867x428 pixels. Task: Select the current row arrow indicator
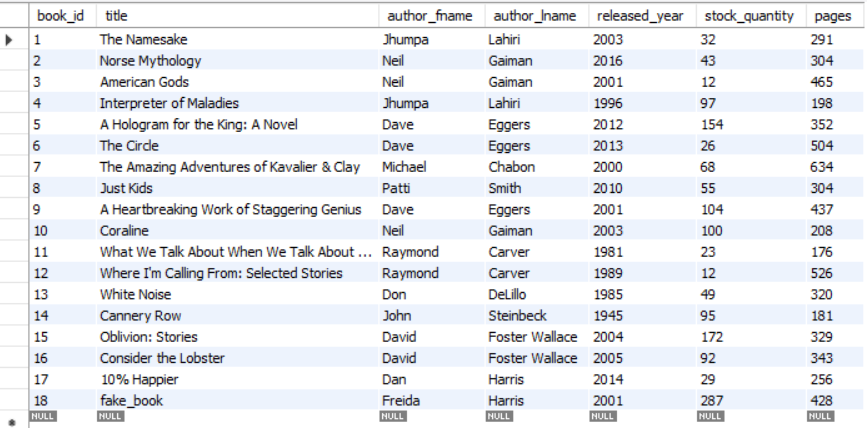(x=9, y=39)
